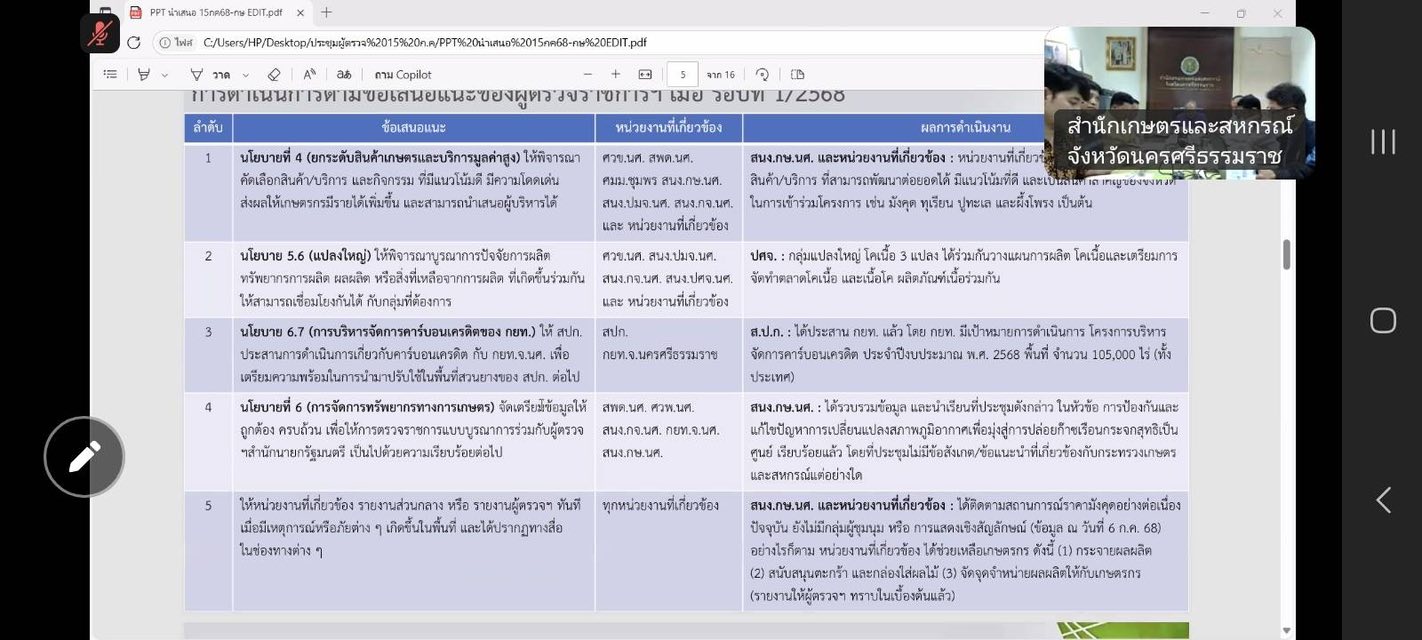
Task: Rotate the PDF pages
Action: tap(762, 73)
